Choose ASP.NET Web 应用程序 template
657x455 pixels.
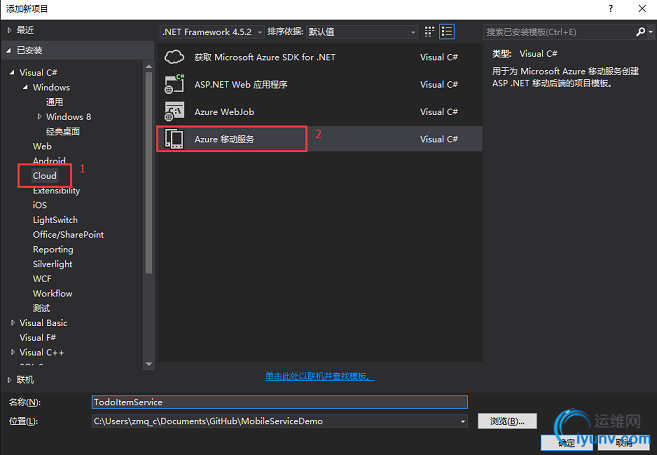click(241, 84)
